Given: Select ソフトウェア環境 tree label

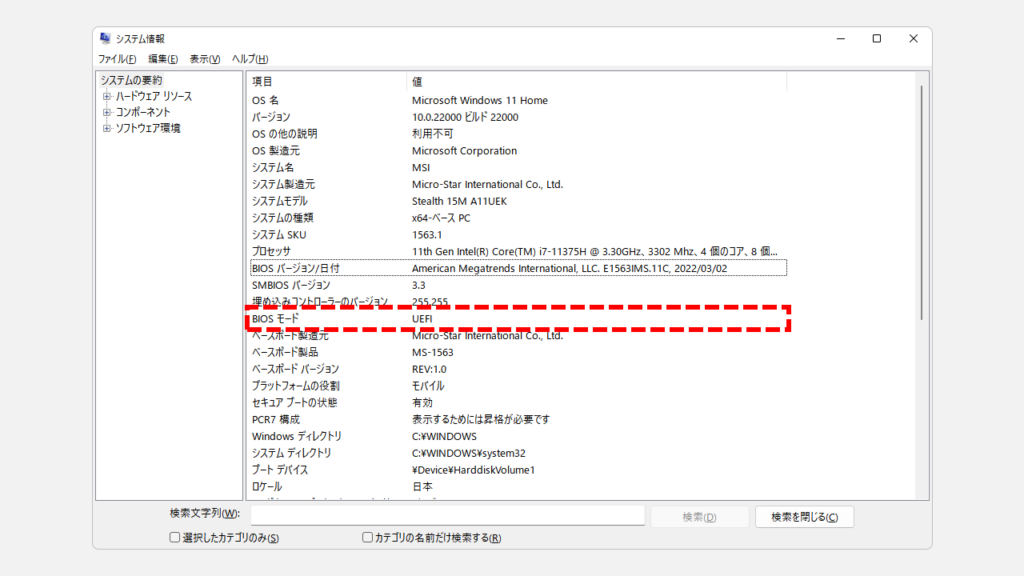Looking at the screenshot, I should pos(148,128).
